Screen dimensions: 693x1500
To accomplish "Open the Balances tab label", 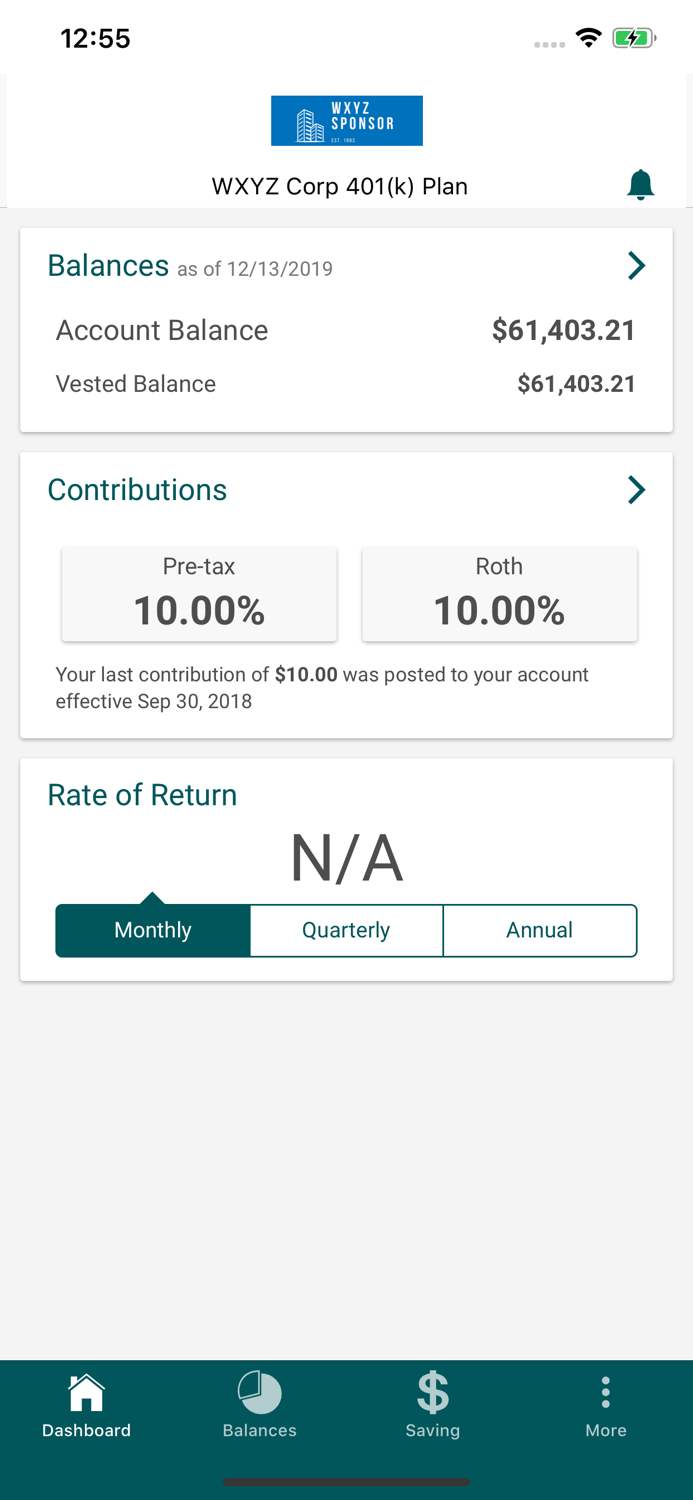I will (259, 1430).
